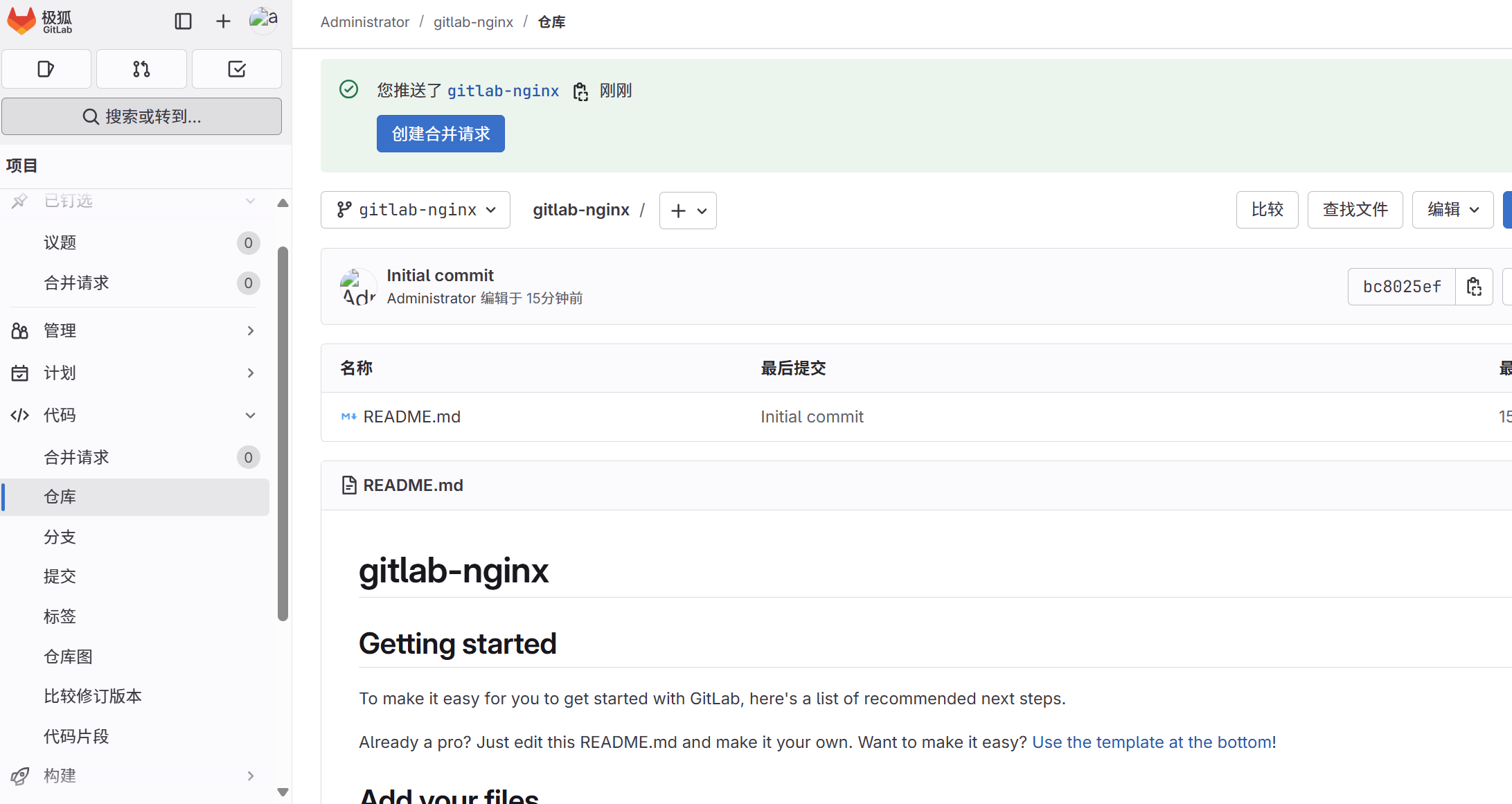Click the README.md header document icon
1512x804 pixels.
[x=349, y=485]
